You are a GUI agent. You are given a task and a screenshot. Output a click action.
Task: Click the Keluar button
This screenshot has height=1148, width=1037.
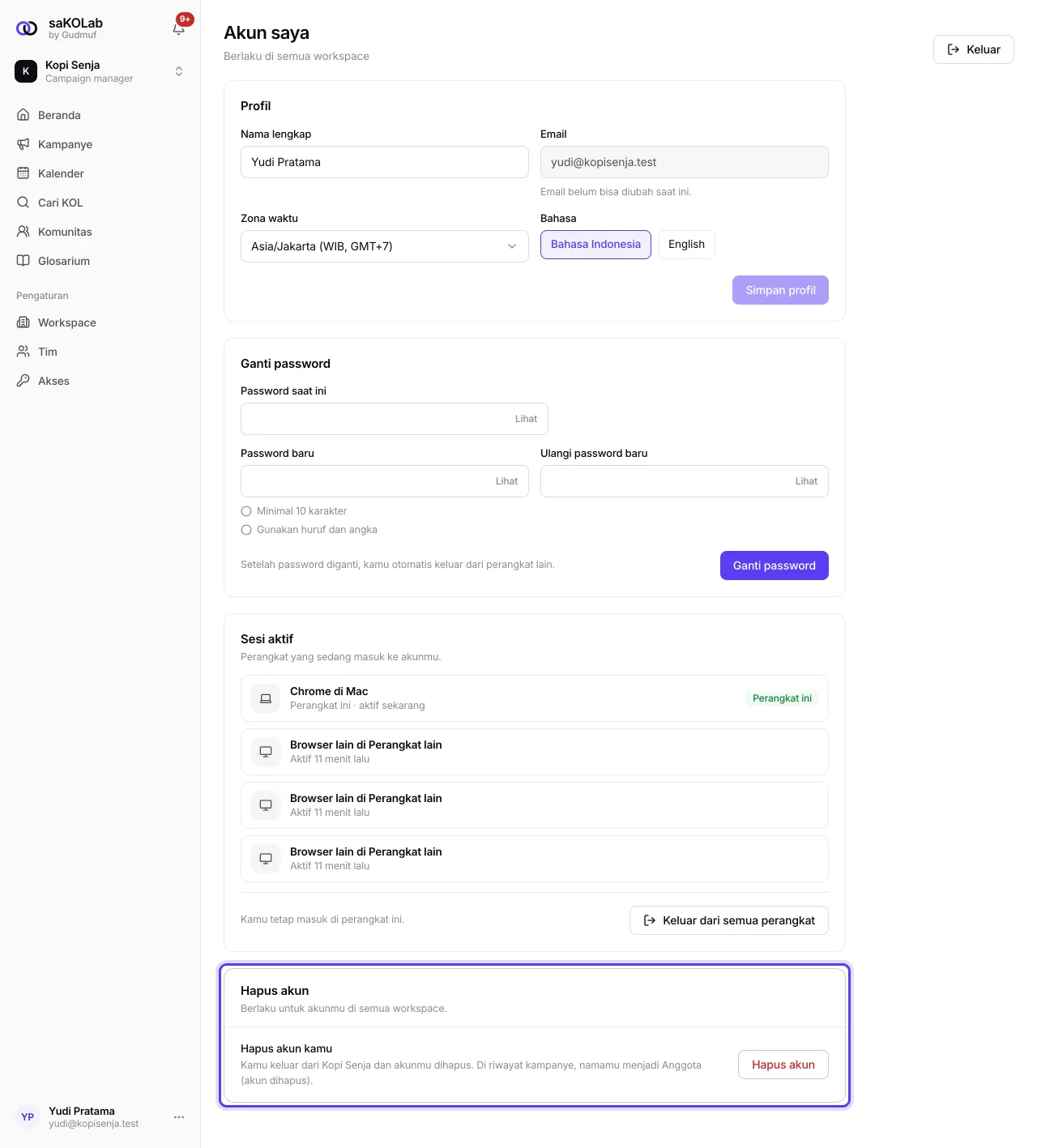coord(973,49)
